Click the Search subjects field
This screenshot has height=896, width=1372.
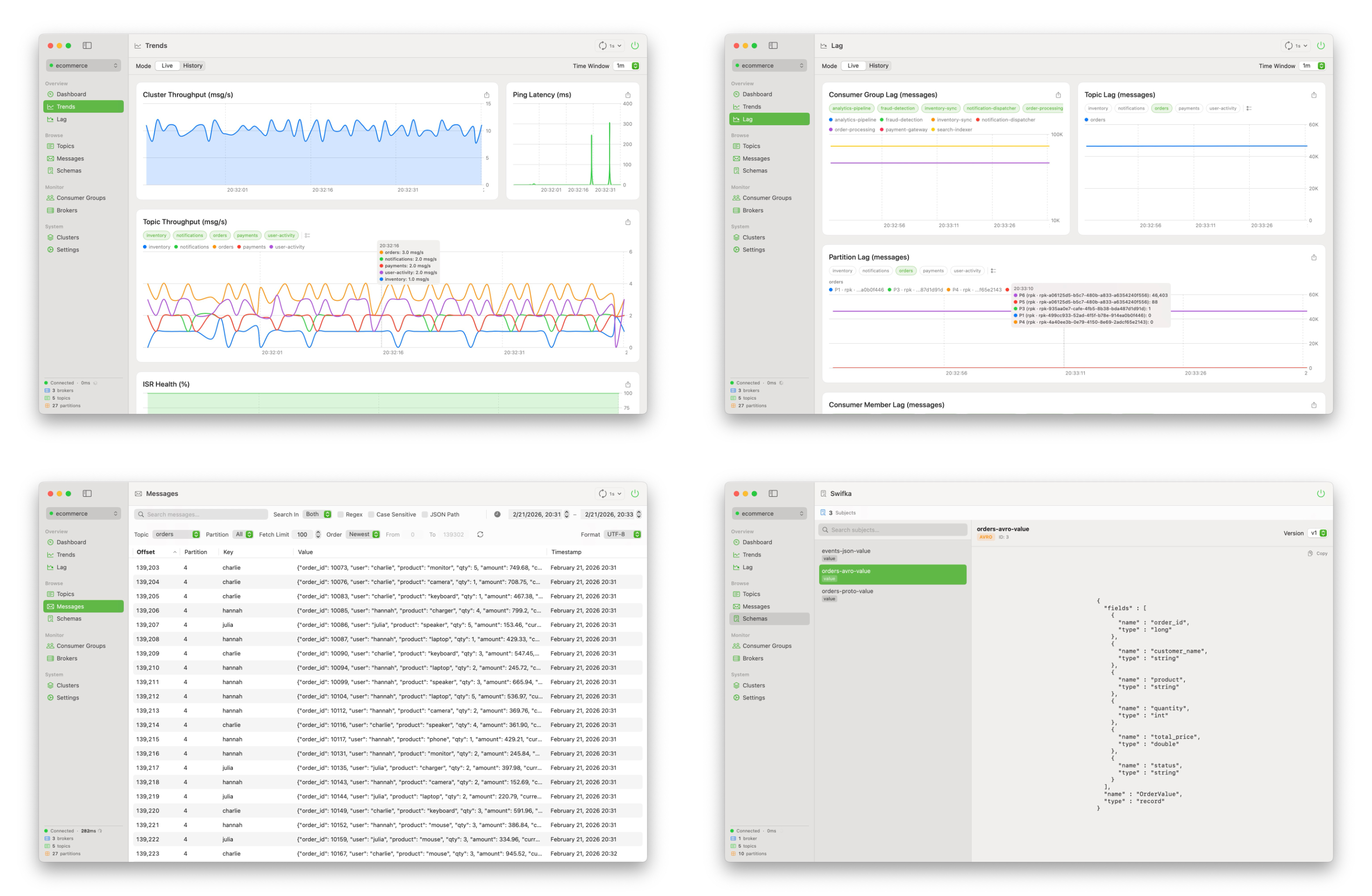[x=892, y=530]
